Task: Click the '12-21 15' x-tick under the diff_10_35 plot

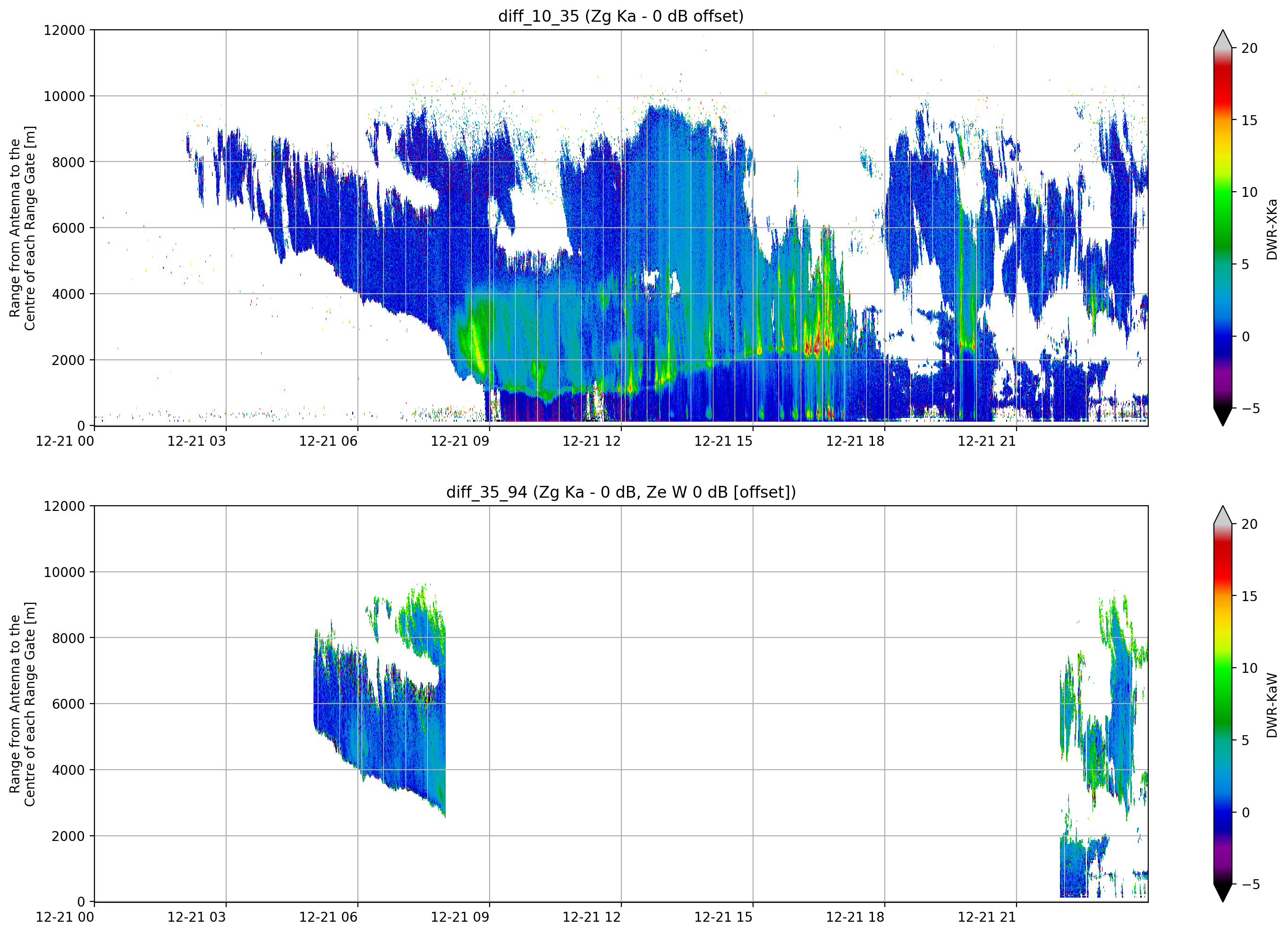Action: coord(723,441)
